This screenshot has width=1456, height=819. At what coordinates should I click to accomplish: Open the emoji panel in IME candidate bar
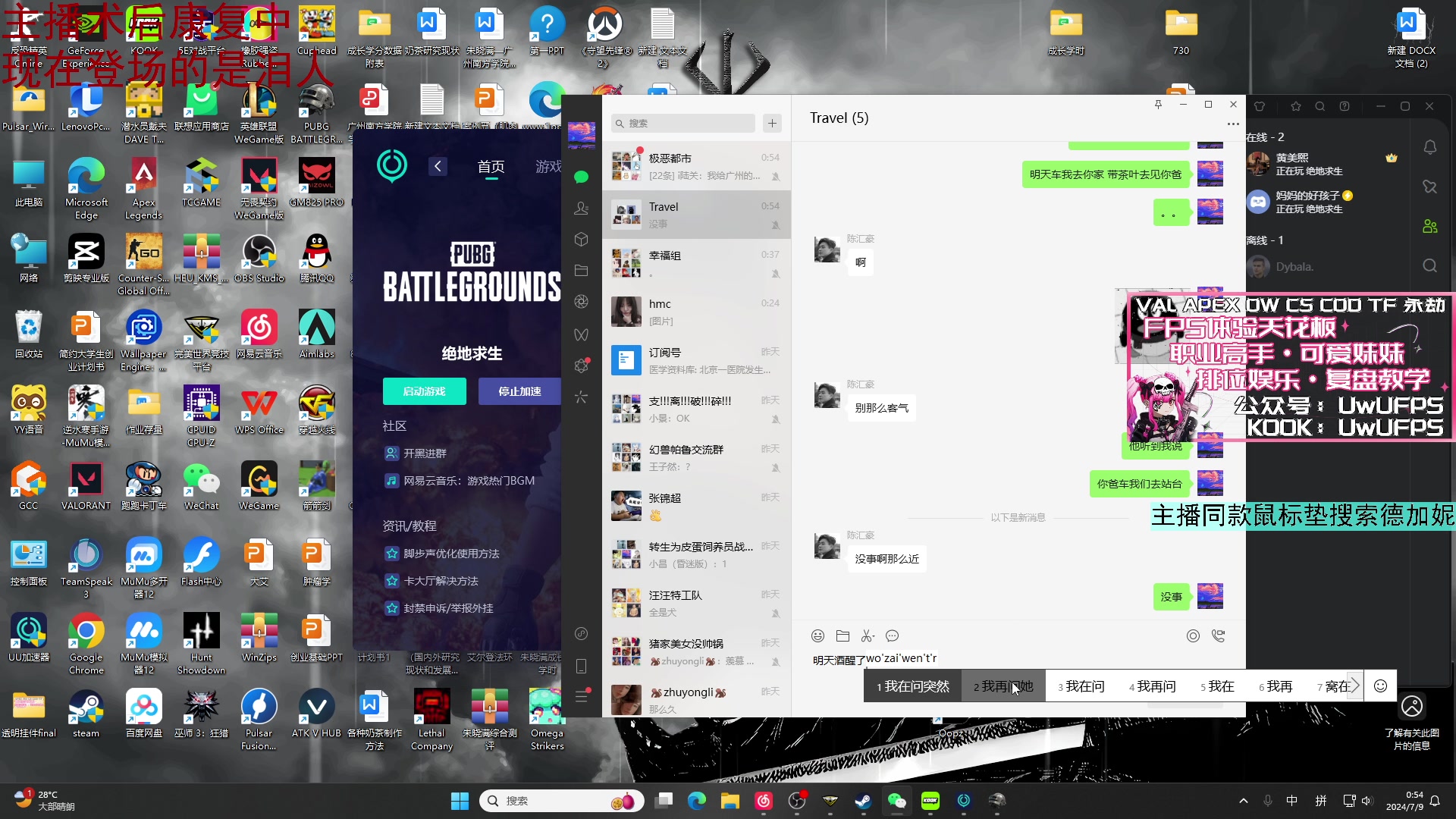pyautogui.click(x=1380, y=686)
